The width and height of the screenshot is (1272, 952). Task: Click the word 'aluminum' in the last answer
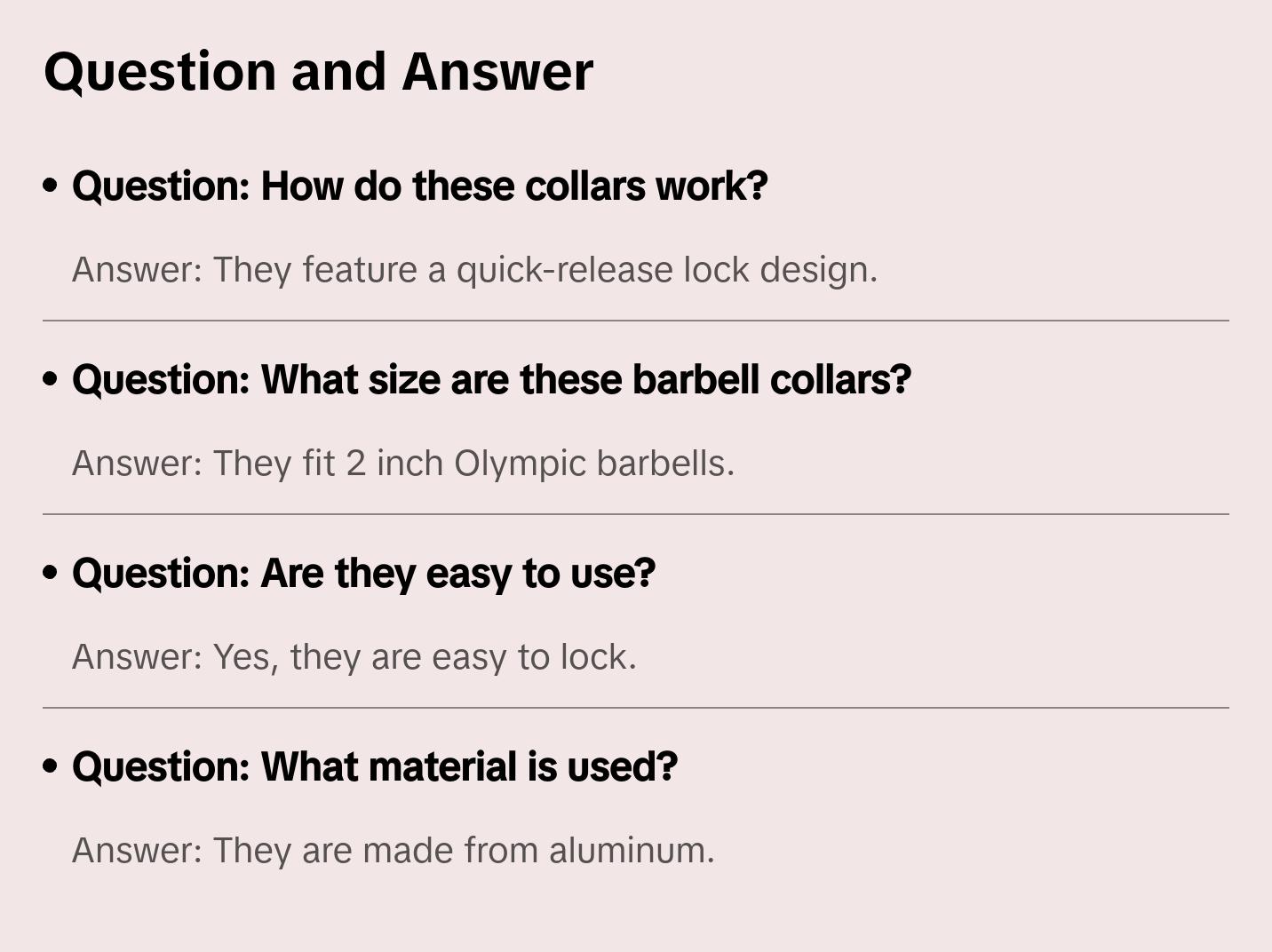tap(631, 851)
